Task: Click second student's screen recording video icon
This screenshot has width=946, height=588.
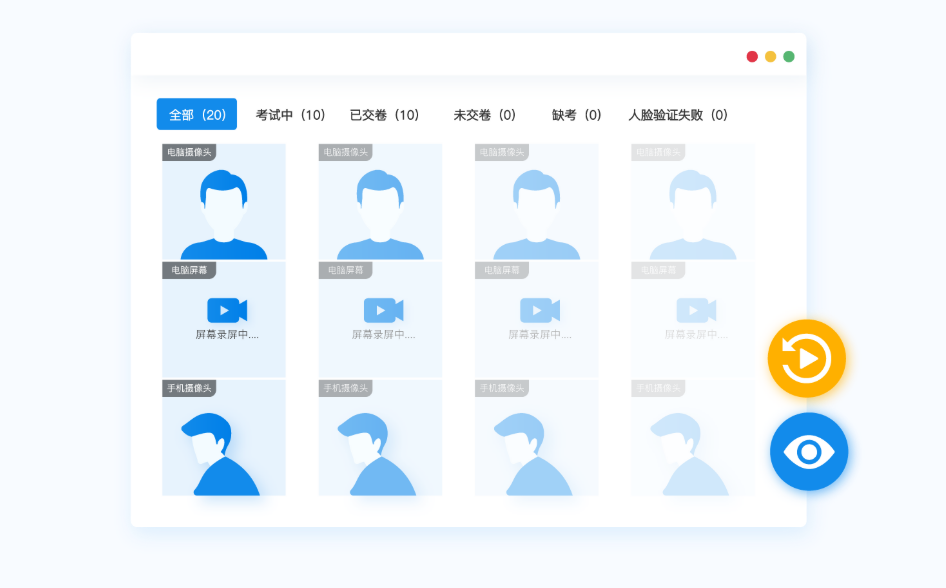Action: 383,310
